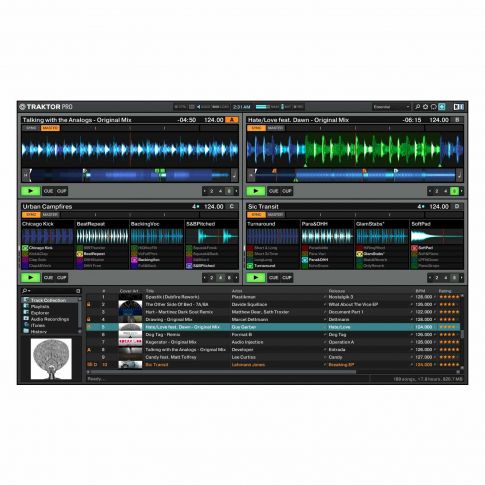The width and height of the screenshot is (485, 485).
Task: Toggle MASTER on Deck B
Action: tap(275, 128)
